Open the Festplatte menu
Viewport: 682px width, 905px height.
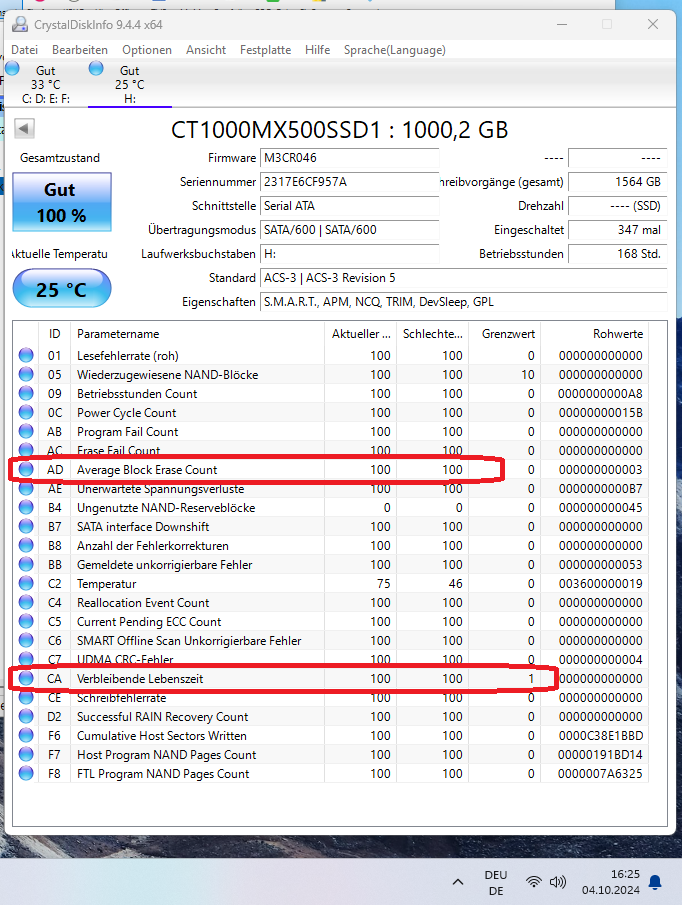click(265, 50)
